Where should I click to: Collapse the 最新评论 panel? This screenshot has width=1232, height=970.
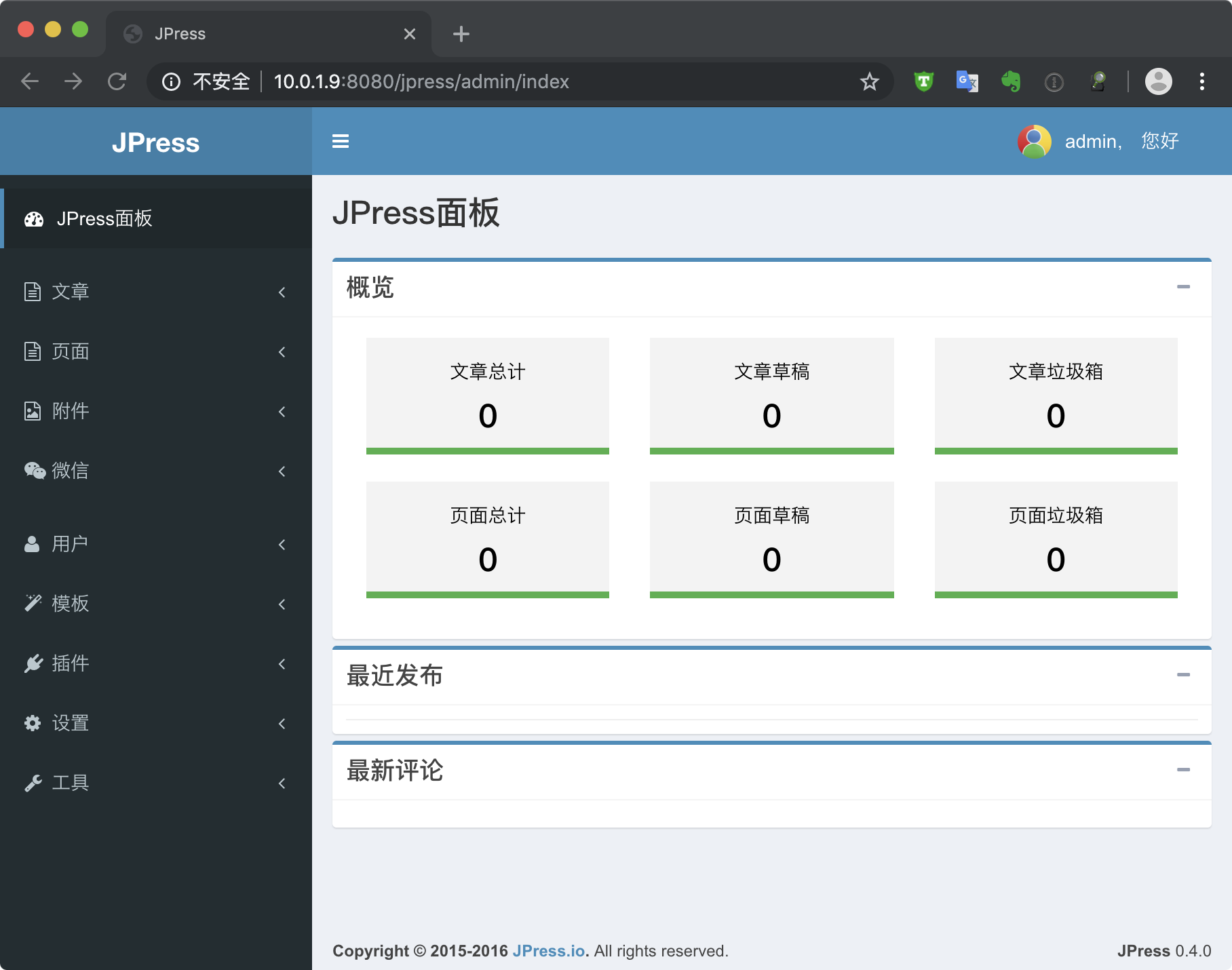1183,770
